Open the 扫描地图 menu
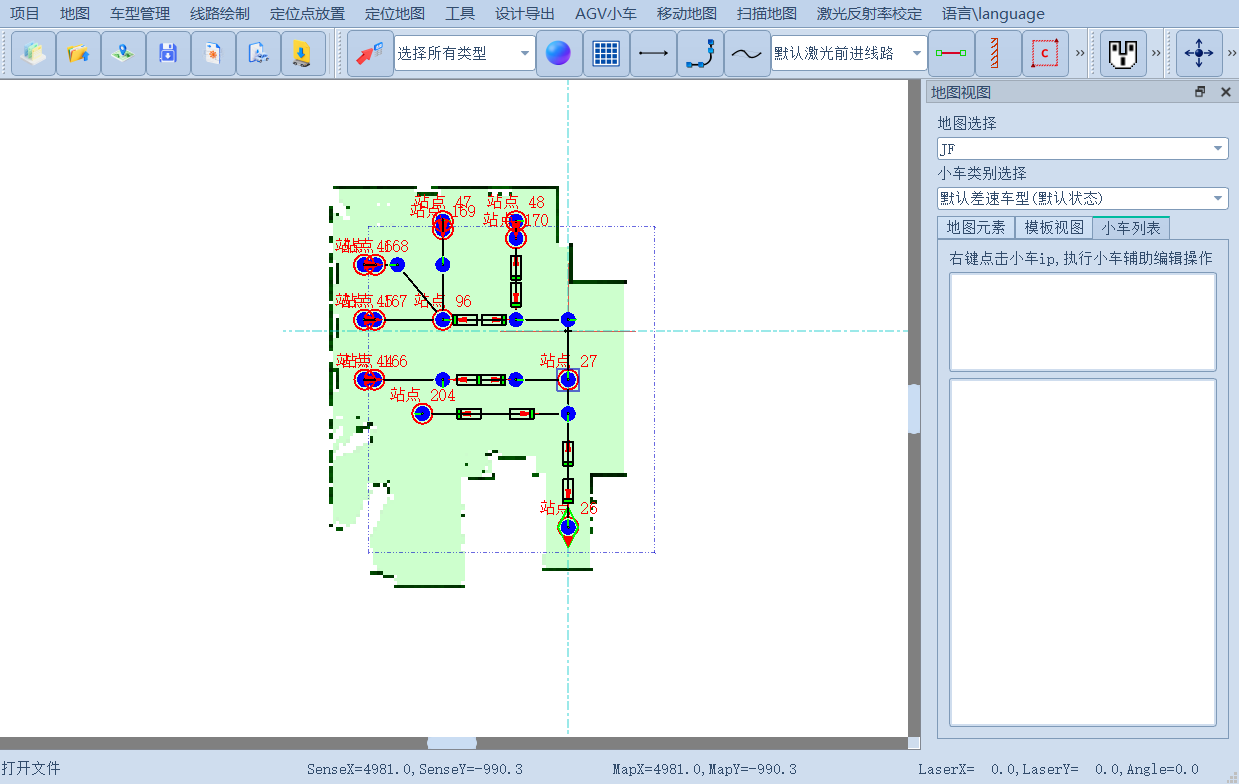This screenshot has height=784, width=1239. pyautogui.click(x=767, y=14)
